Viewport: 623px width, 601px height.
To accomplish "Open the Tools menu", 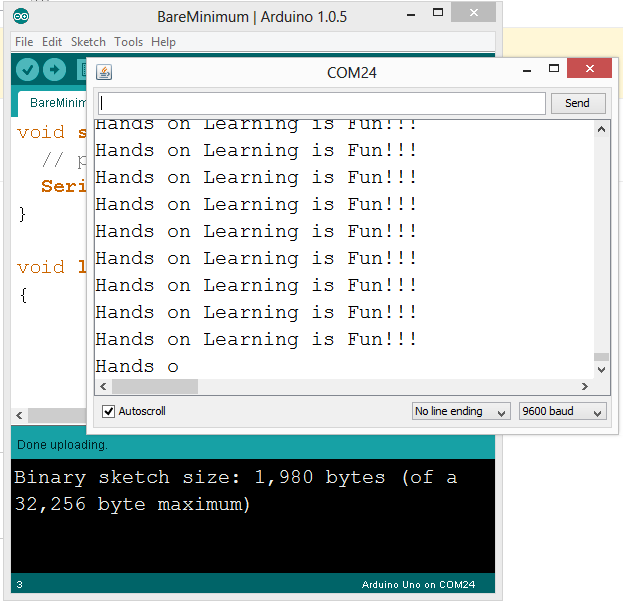I will click(128, 42).
